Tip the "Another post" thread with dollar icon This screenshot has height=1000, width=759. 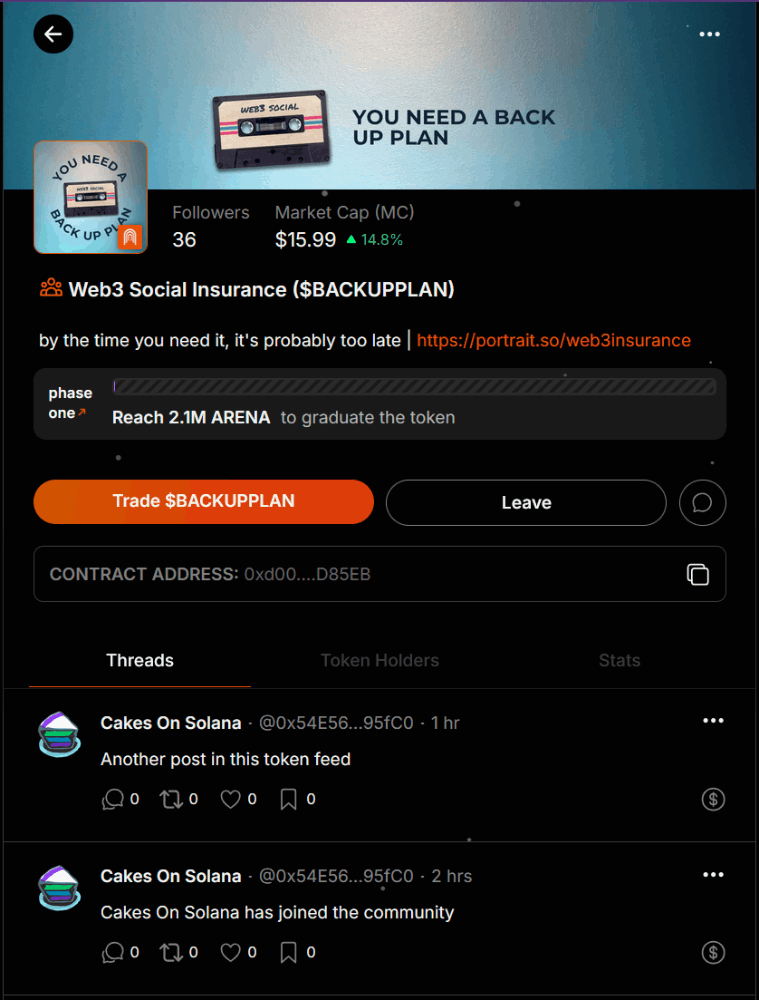[713, 799]
